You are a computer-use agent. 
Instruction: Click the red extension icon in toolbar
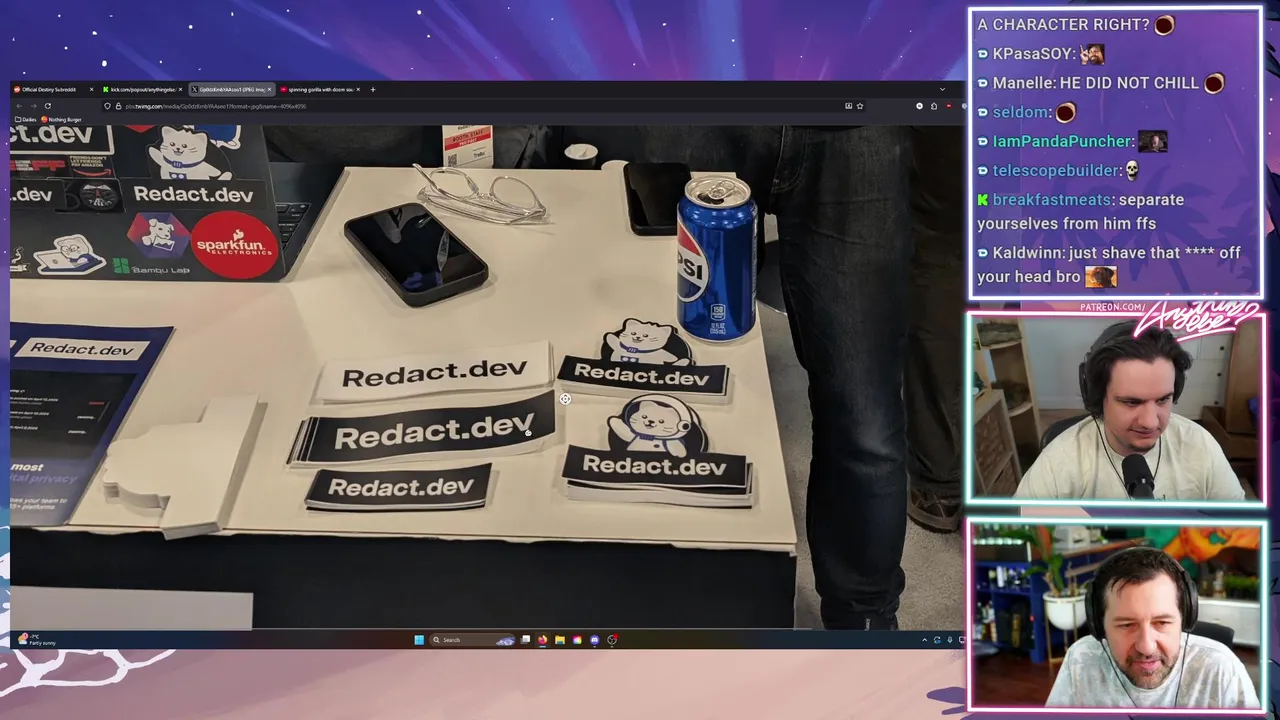pyautogui.click(x=949, y=106)
